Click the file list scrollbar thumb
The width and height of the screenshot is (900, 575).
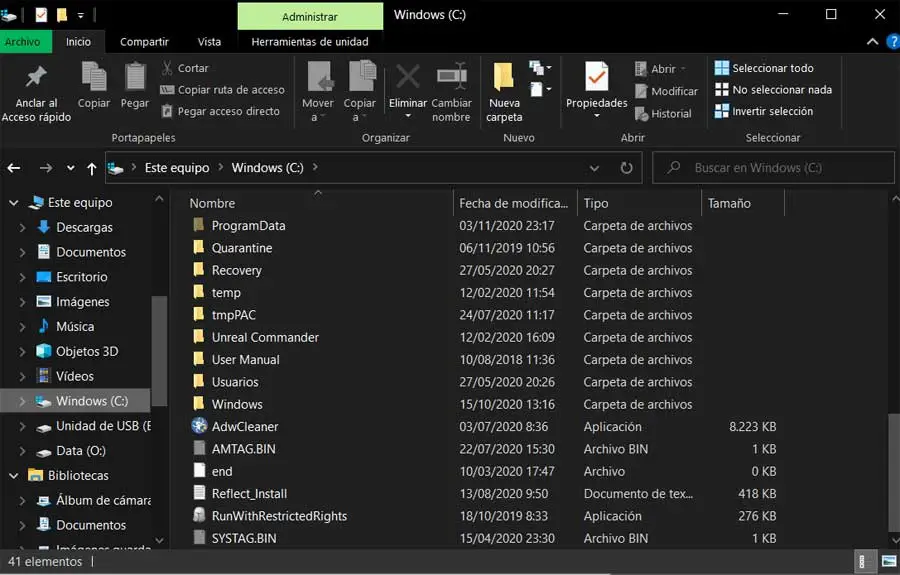tap(894, 473)
